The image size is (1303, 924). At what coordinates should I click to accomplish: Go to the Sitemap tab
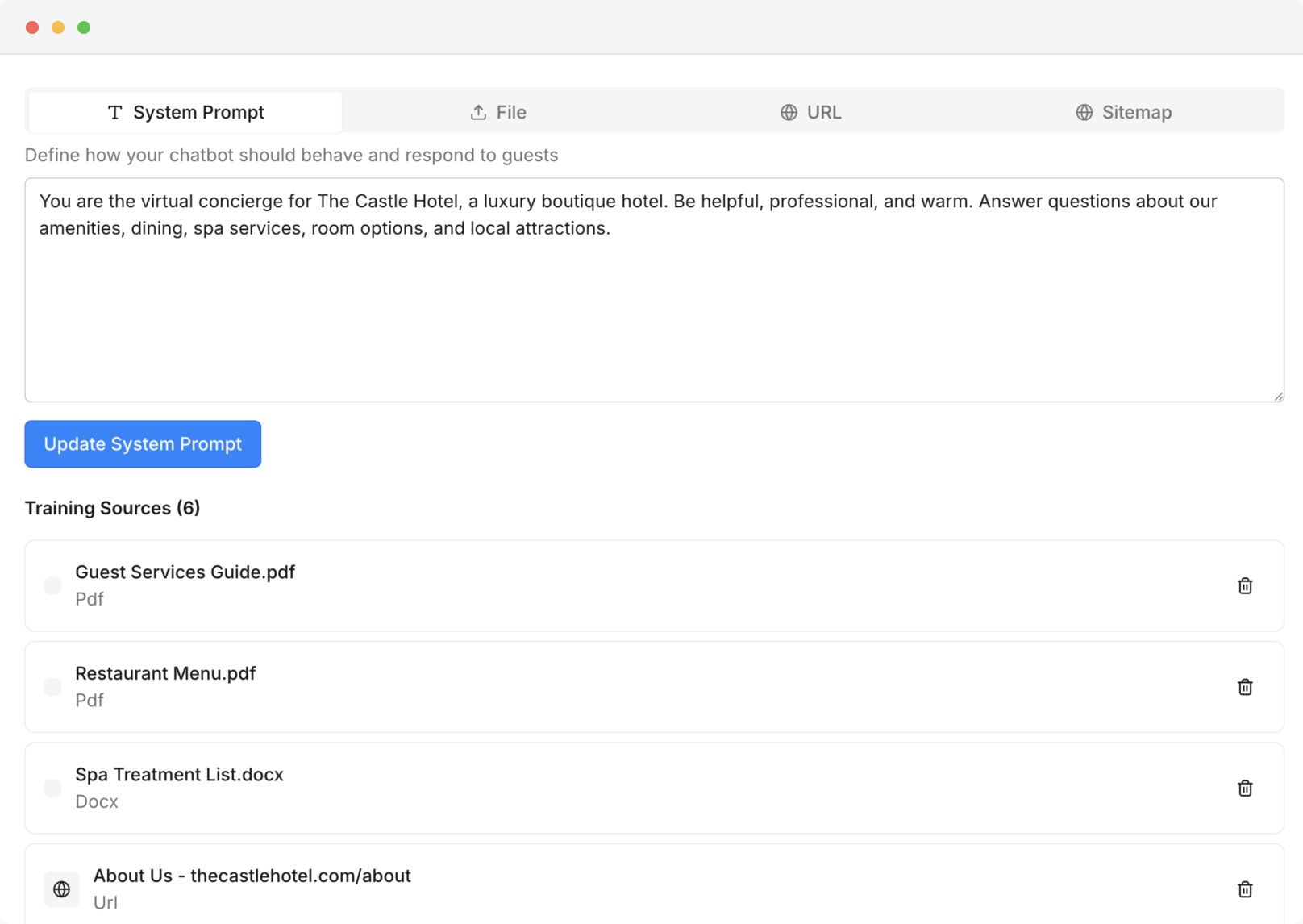[1123, 112]
